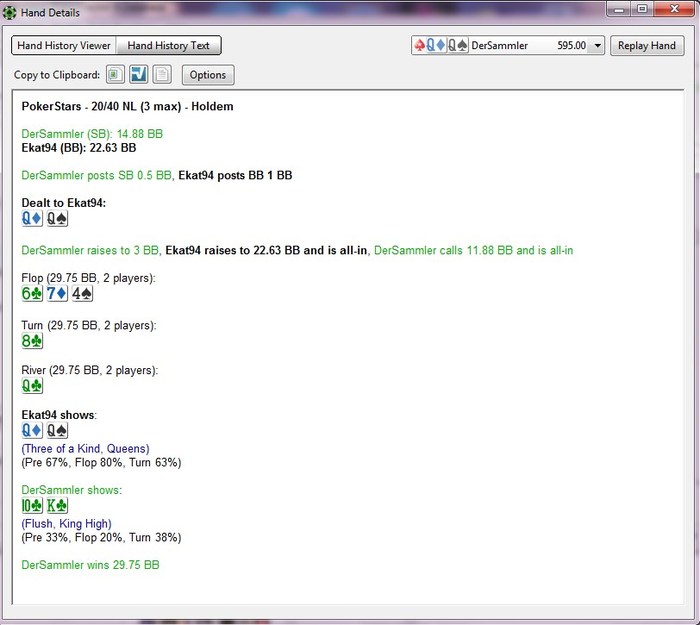Click the K of clubs DerSammler card
This screenshot has width=700, height=625.
point(58,505)
